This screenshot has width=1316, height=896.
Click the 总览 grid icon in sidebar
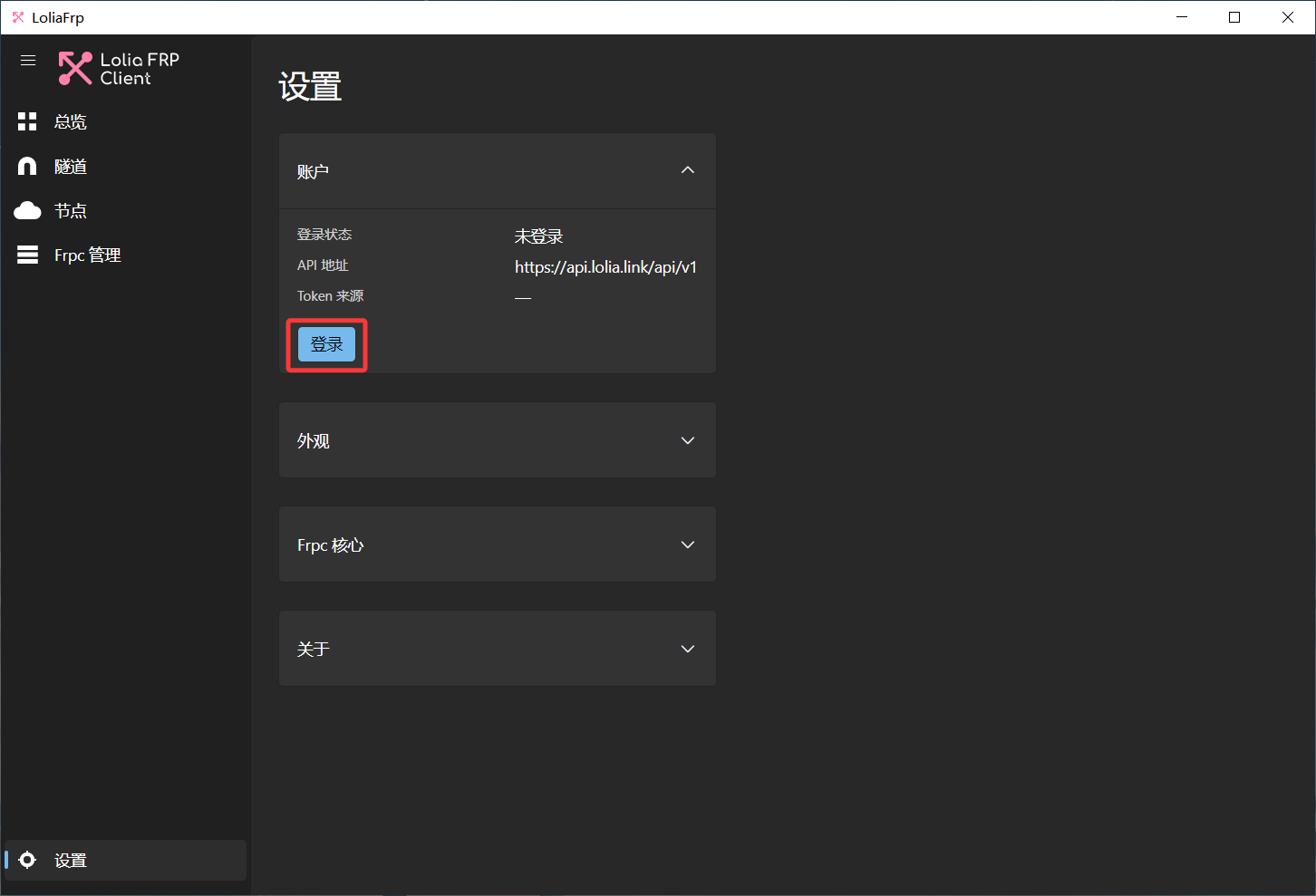(27, 121)
